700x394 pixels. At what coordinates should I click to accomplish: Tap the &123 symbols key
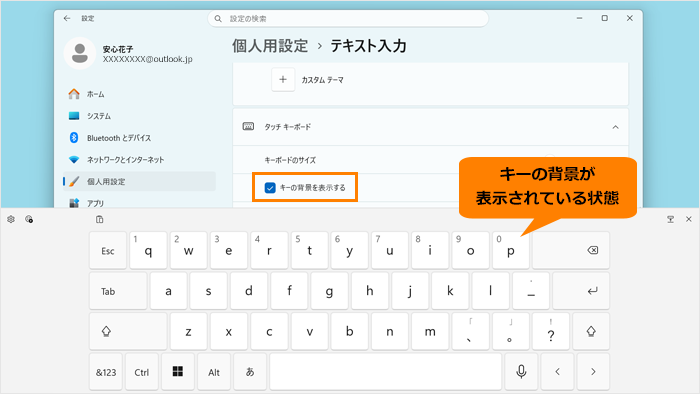click(x=106, y=372)
